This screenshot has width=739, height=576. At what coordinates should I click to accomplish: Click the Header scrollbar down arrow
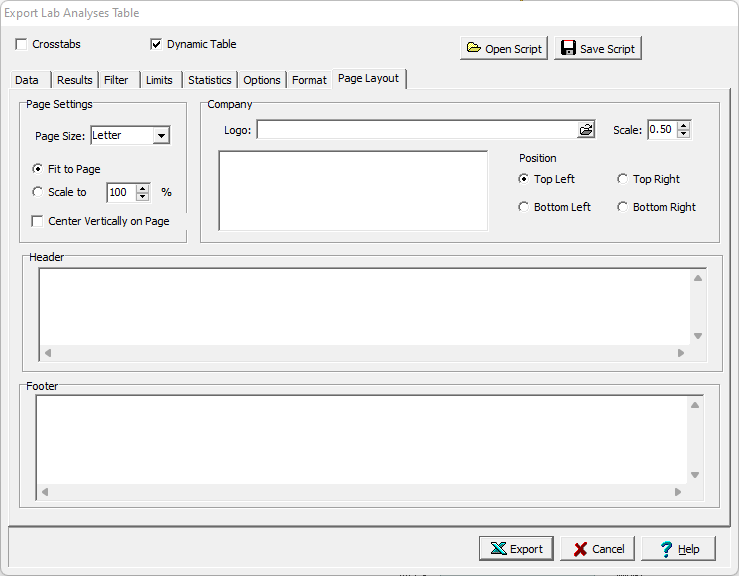(x=697, y=336)
